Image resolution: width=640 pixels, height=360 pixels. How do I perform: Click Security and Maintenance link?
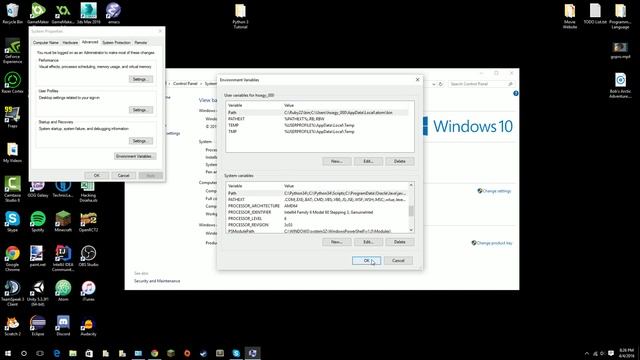coord(157,281)
